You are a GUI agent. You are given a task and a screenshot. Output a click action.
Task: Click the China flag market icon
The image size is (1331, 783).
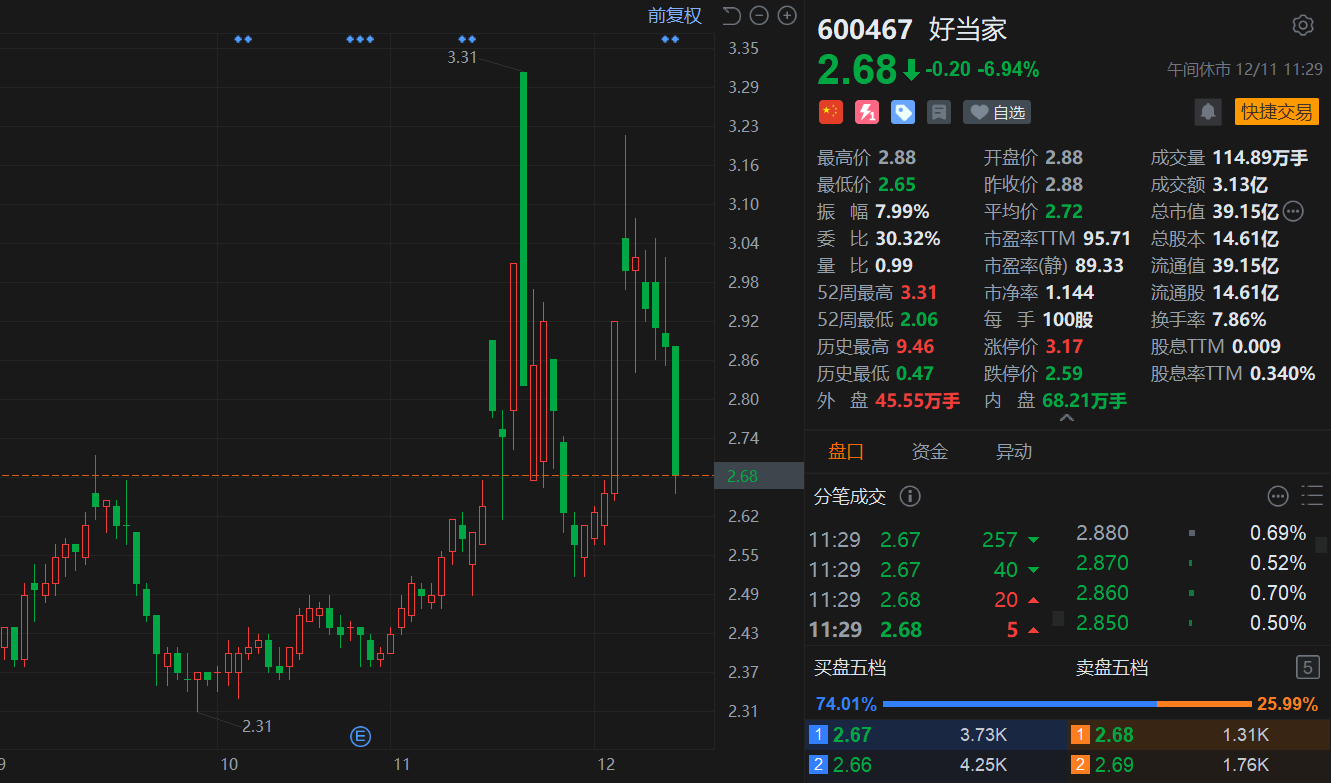(x=830, y=112)
